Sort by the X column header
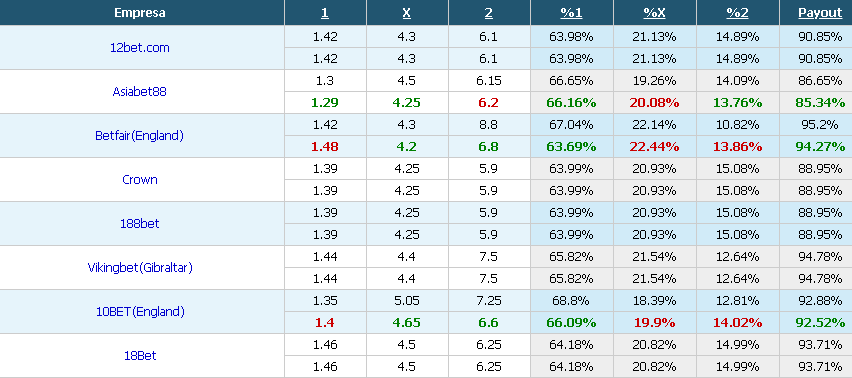This screenshot has width=852, height=378. (x=406, y=13)
